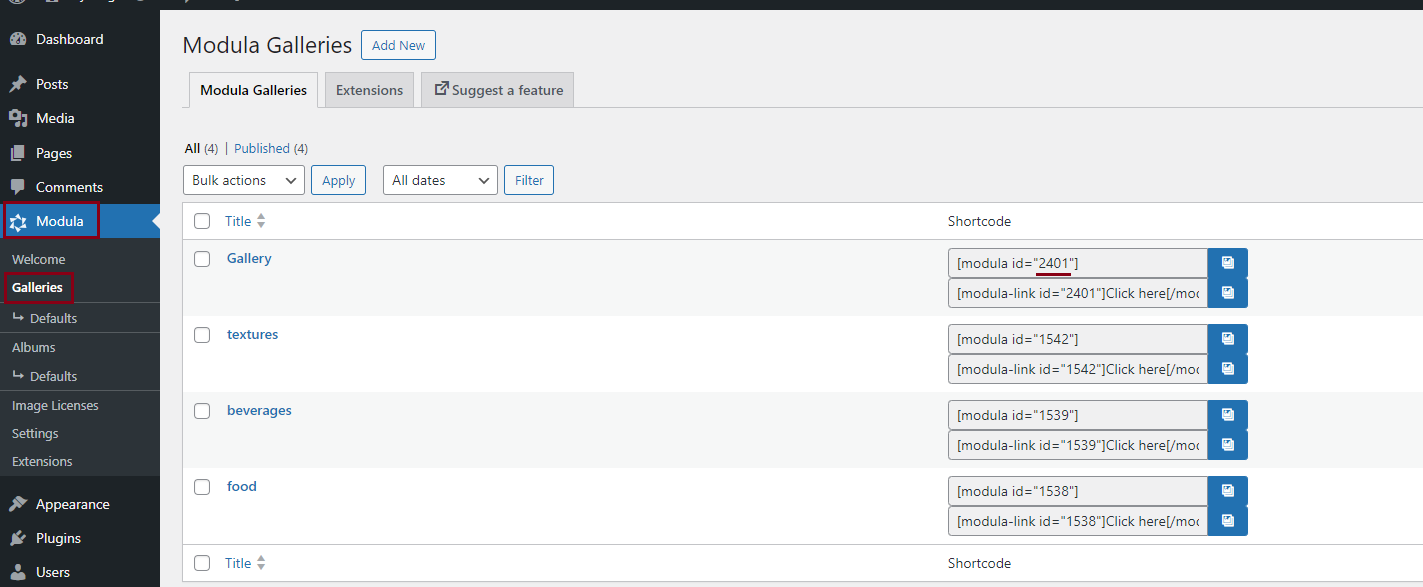Click the Appearance brush icon
1423x587 pixels.
[x=18, y=504]
